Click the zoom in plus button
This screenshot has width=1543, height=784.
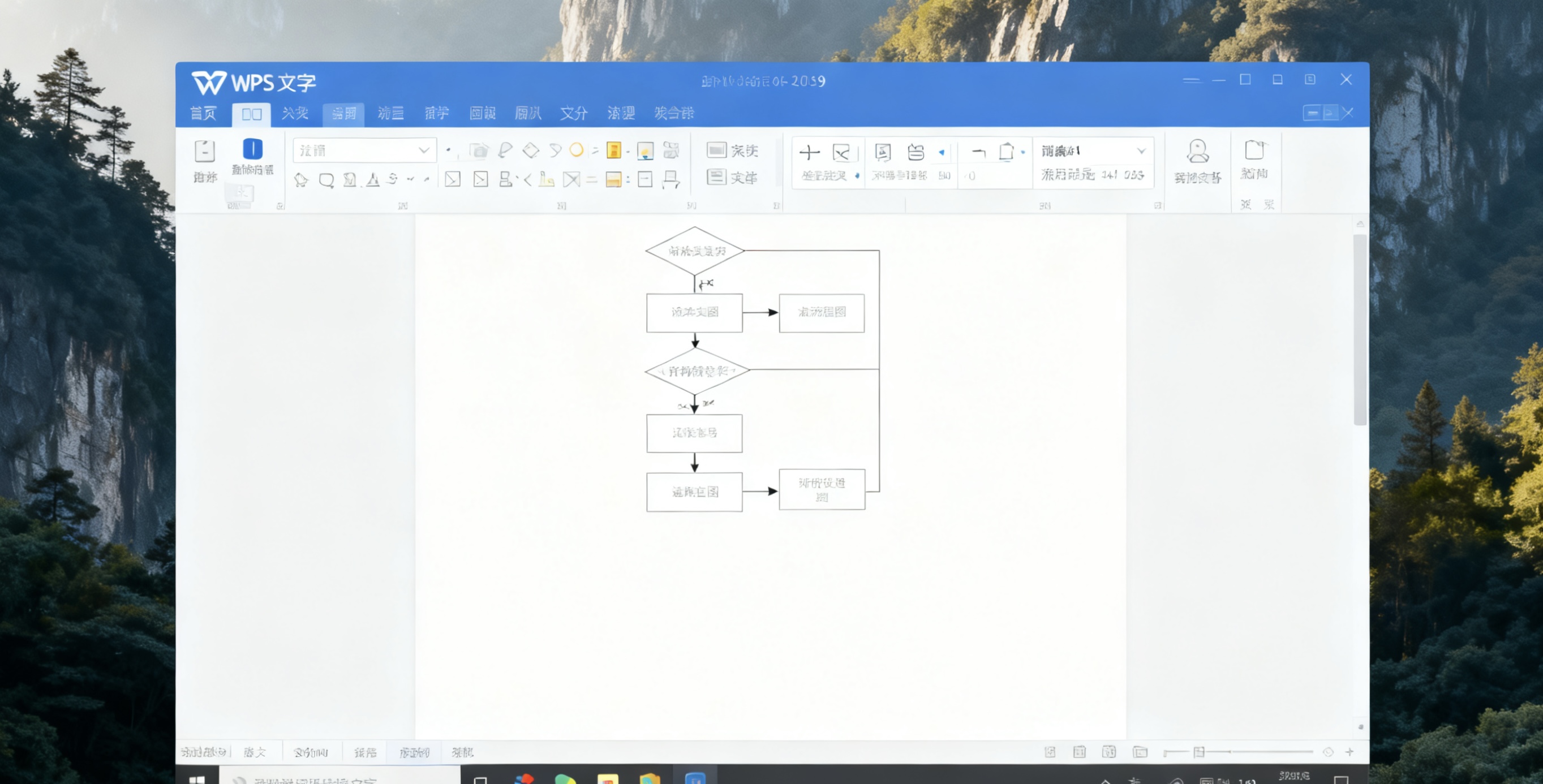pos(1349,752)
